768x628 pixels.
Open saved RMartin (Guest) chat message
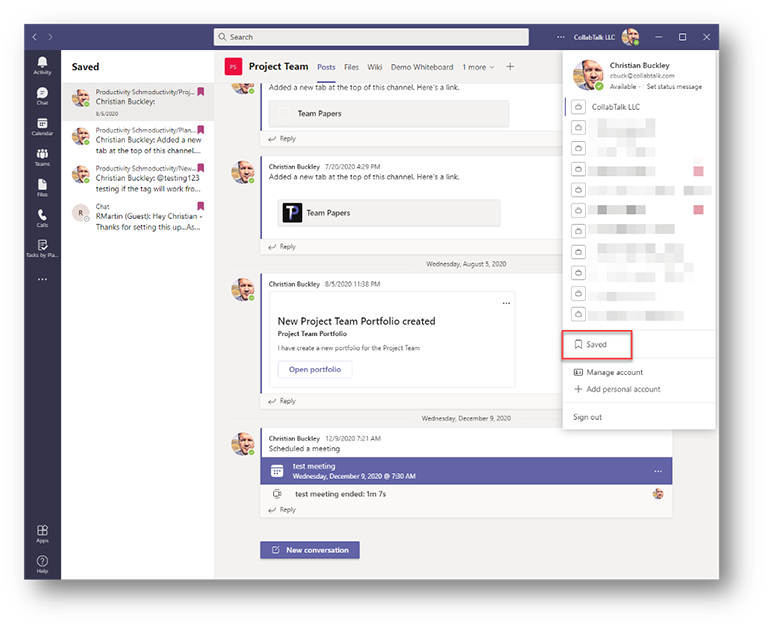138,217
